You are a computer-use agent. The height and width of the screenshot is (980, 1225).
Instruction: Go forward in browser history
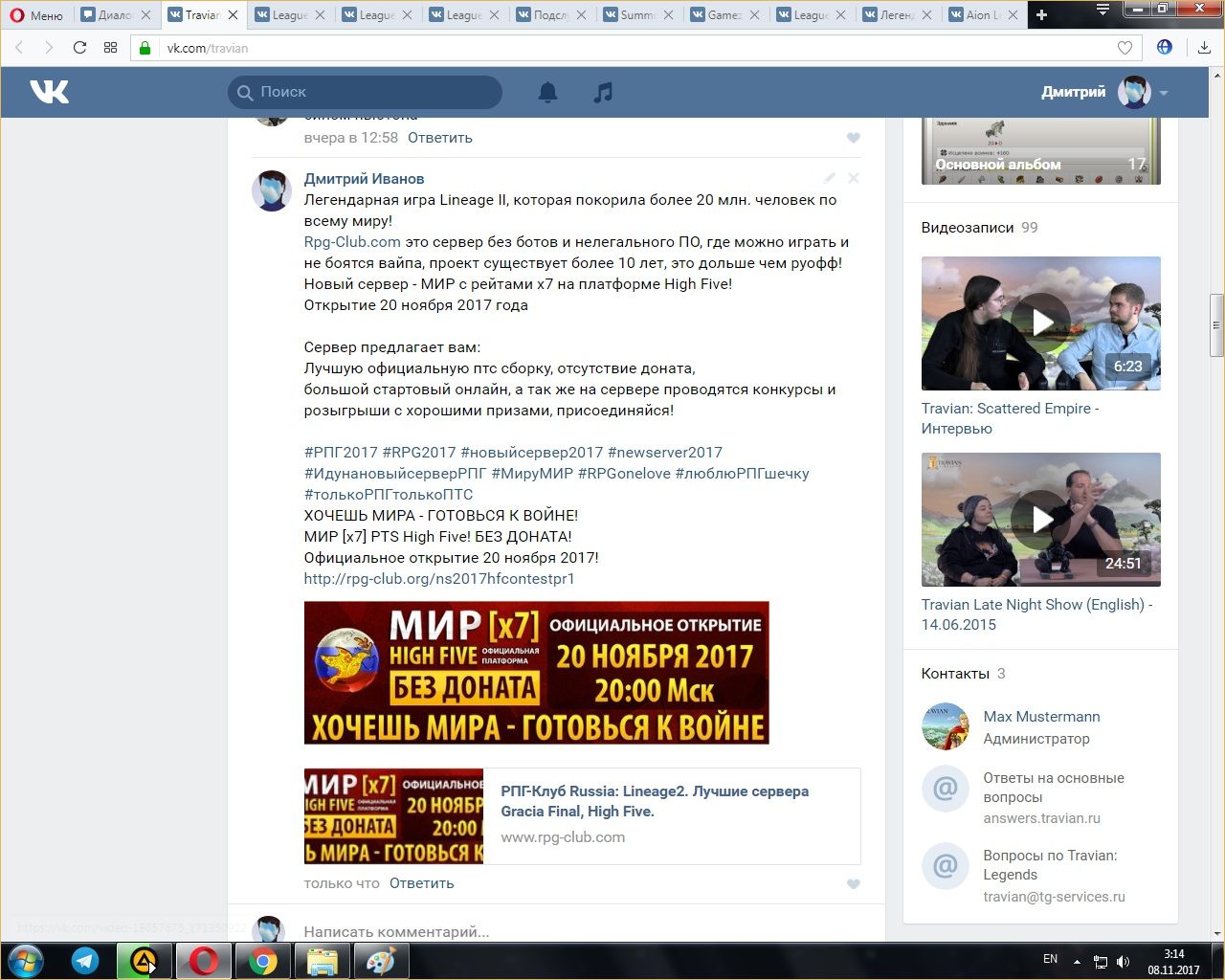(49, 47)
